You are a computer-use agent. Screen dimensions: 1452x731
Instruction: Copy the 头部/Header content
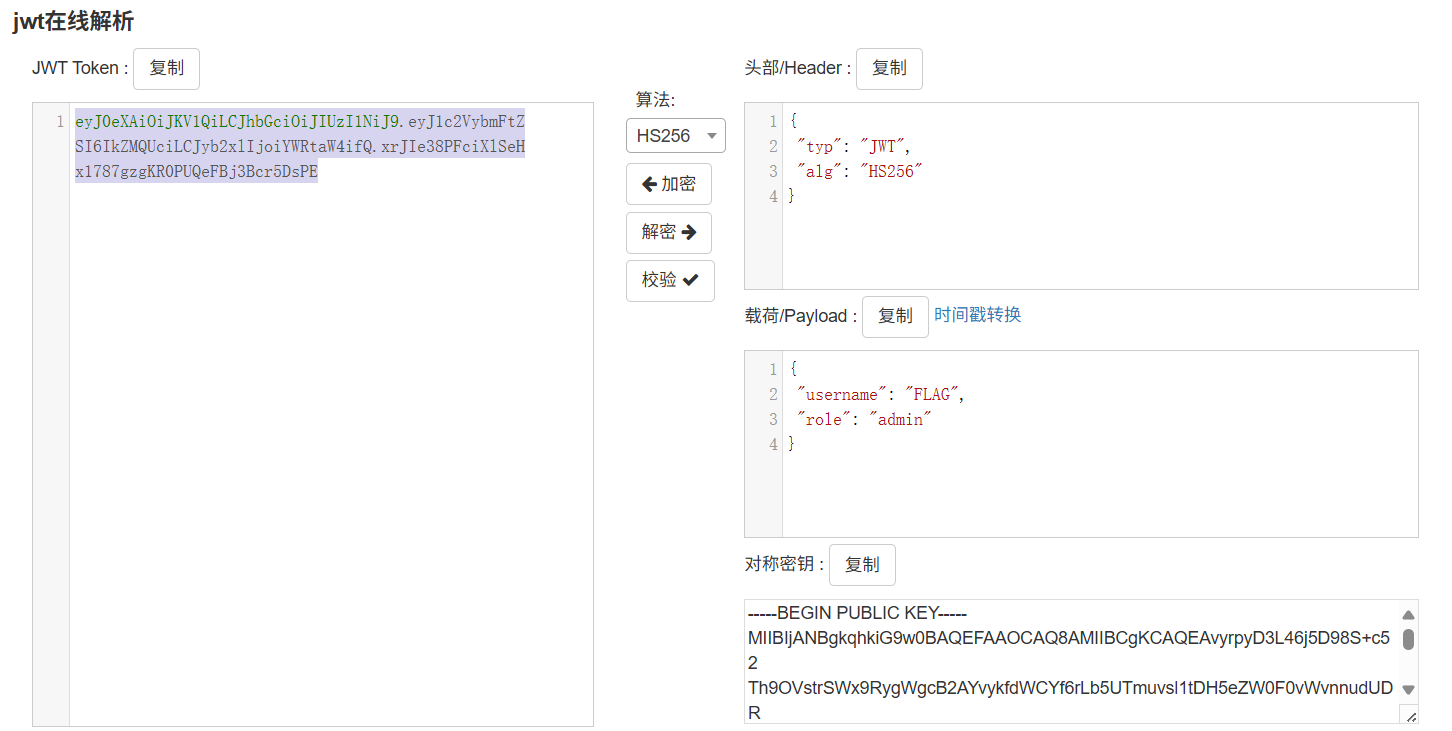889,68
